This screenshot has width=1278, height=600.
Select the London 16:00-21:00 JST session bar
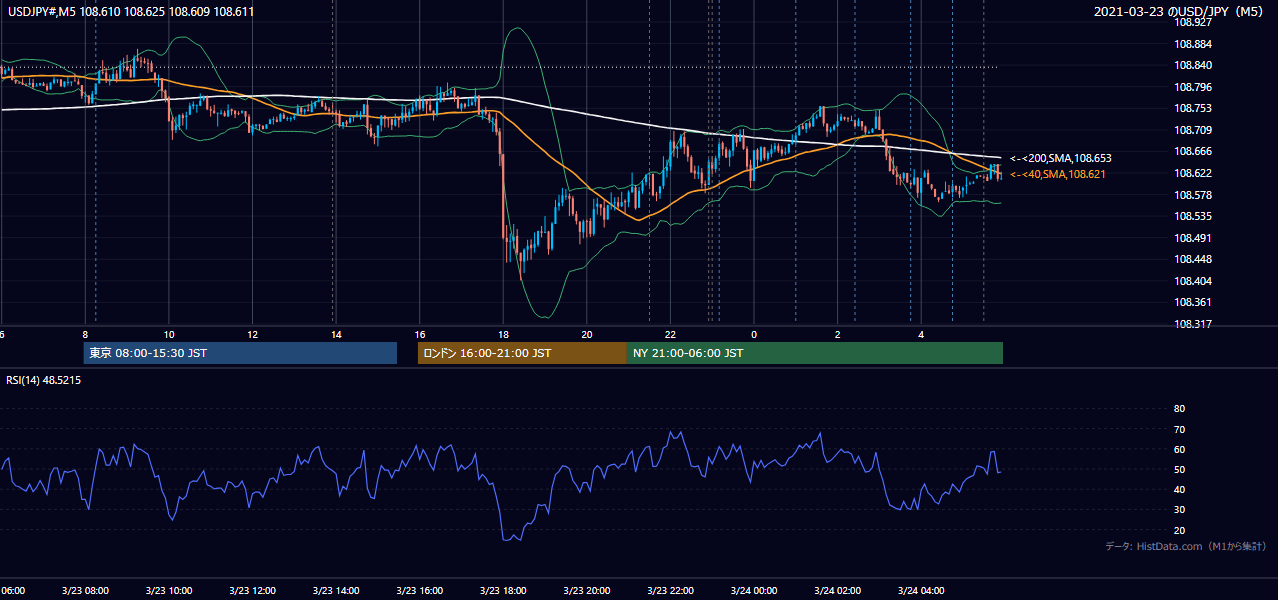pos(522,353)
